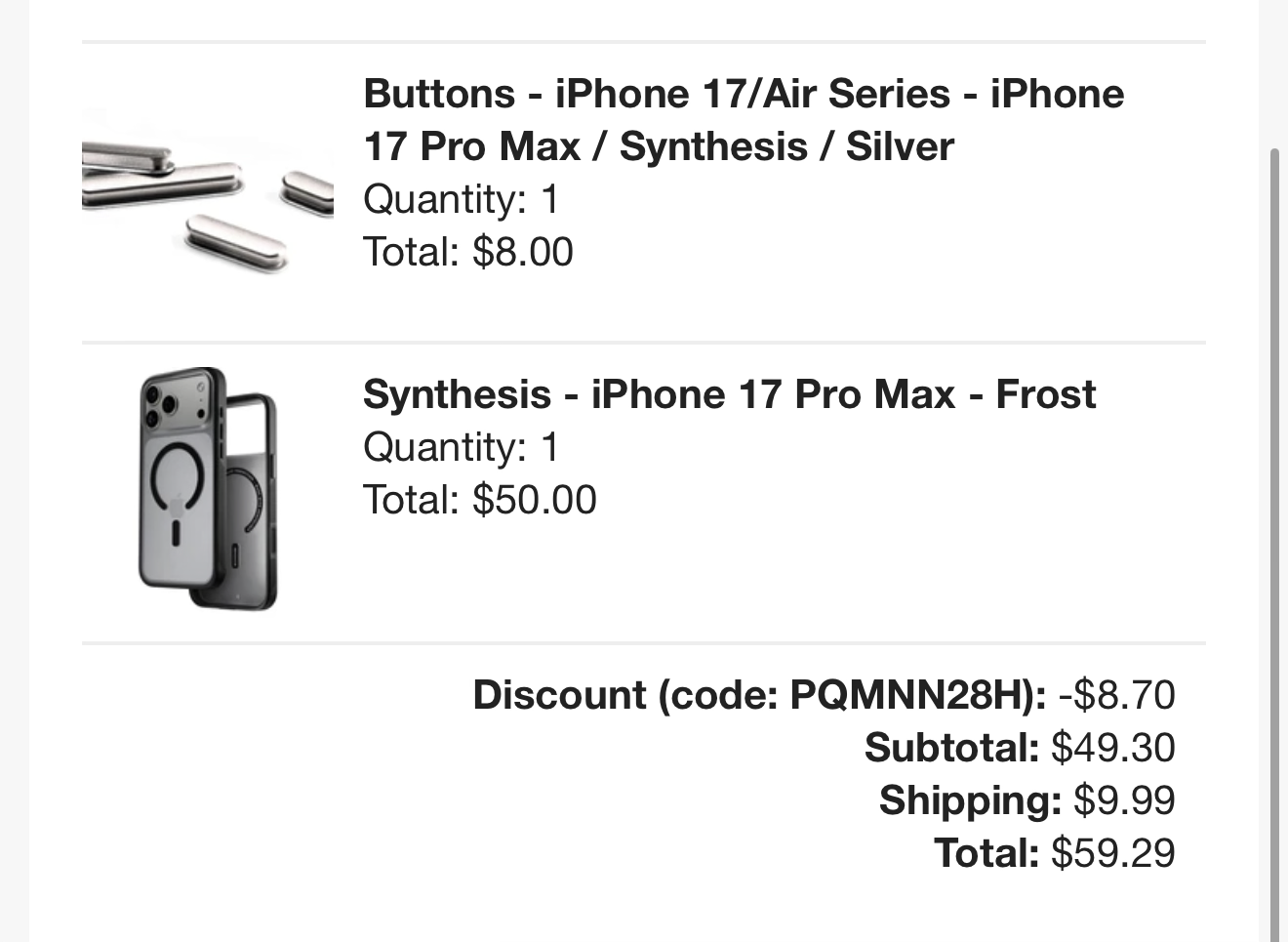Click the word Discount in the summary
This screenshot has height=942, width=1288.
(559, 696)
